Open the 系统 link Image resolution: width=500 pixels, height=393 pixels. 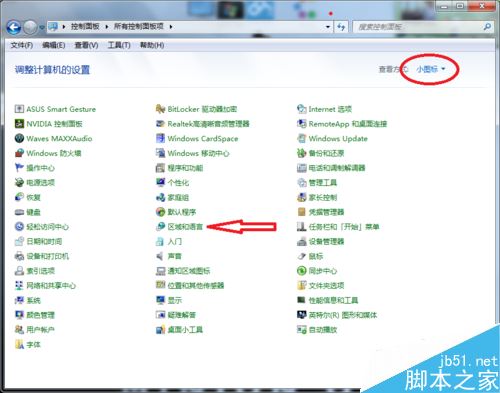pos(34,300)
